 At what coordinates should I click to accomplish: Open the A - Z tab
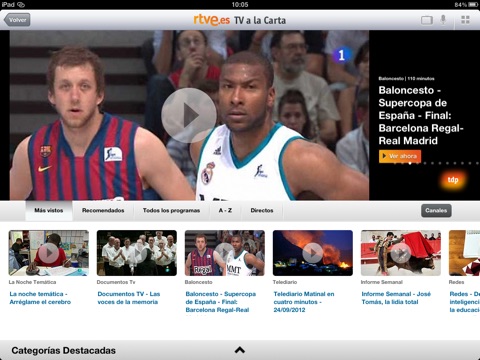click(x=225, y=210)
